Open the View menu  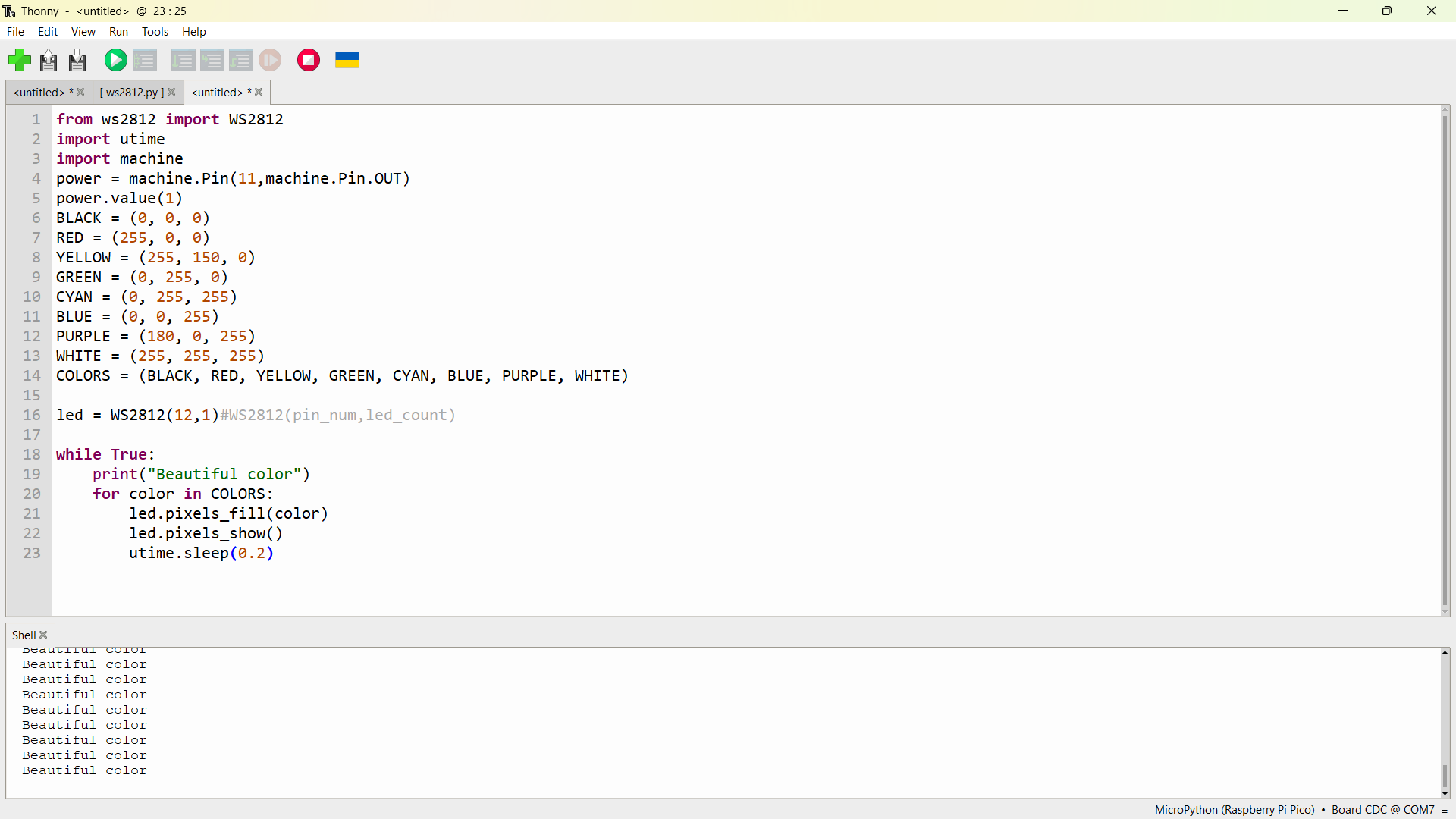pos(83,32)
